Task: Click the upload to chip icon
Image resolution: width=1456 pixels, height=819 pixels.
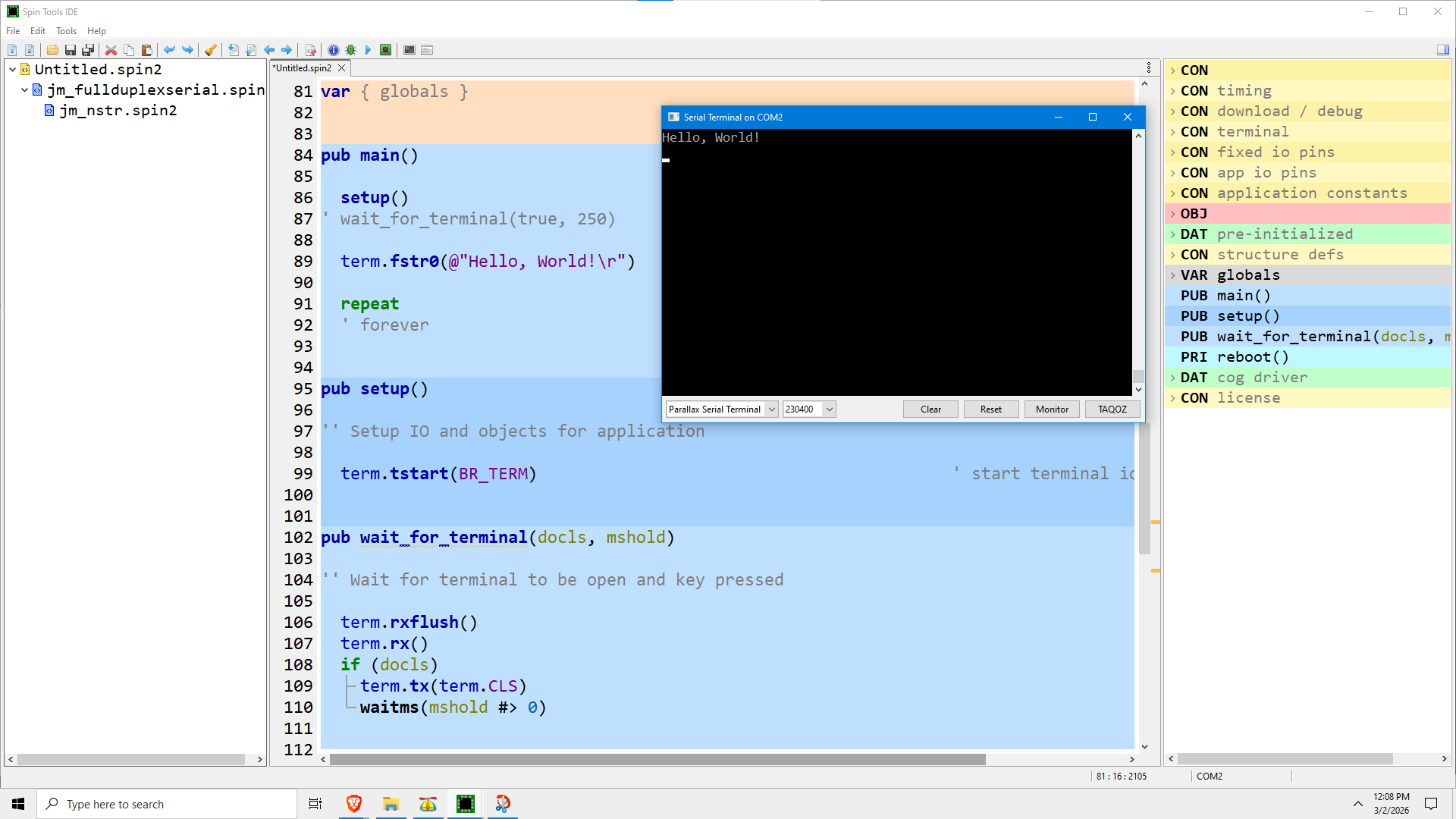Action: point(386,50)
